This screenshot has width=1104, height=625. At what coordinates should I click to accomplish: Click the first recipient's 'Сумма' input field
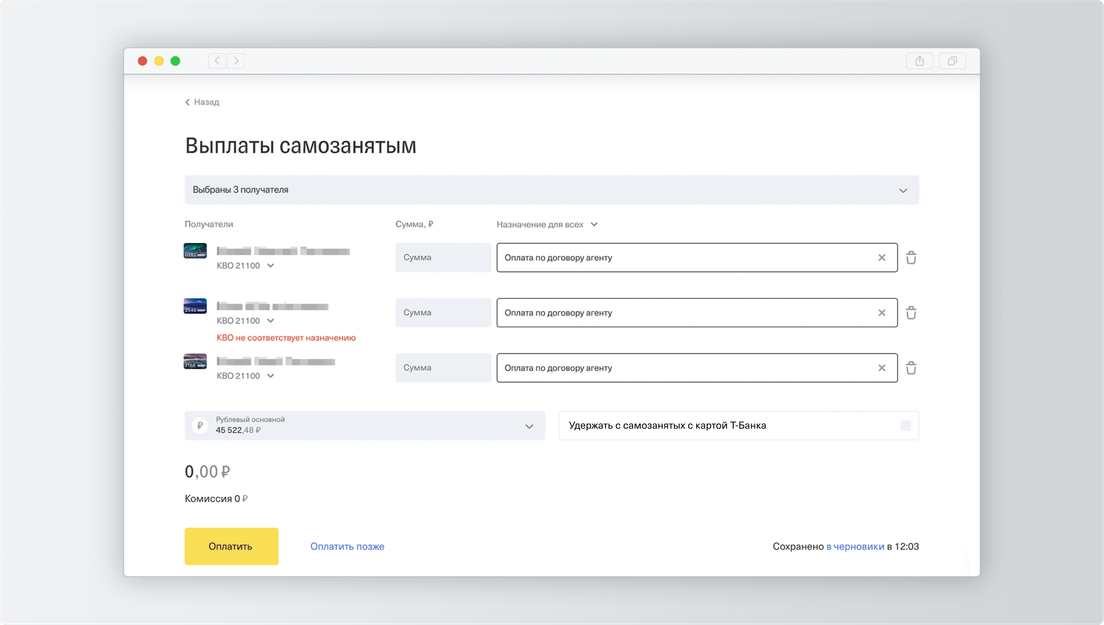coord(443,258)
